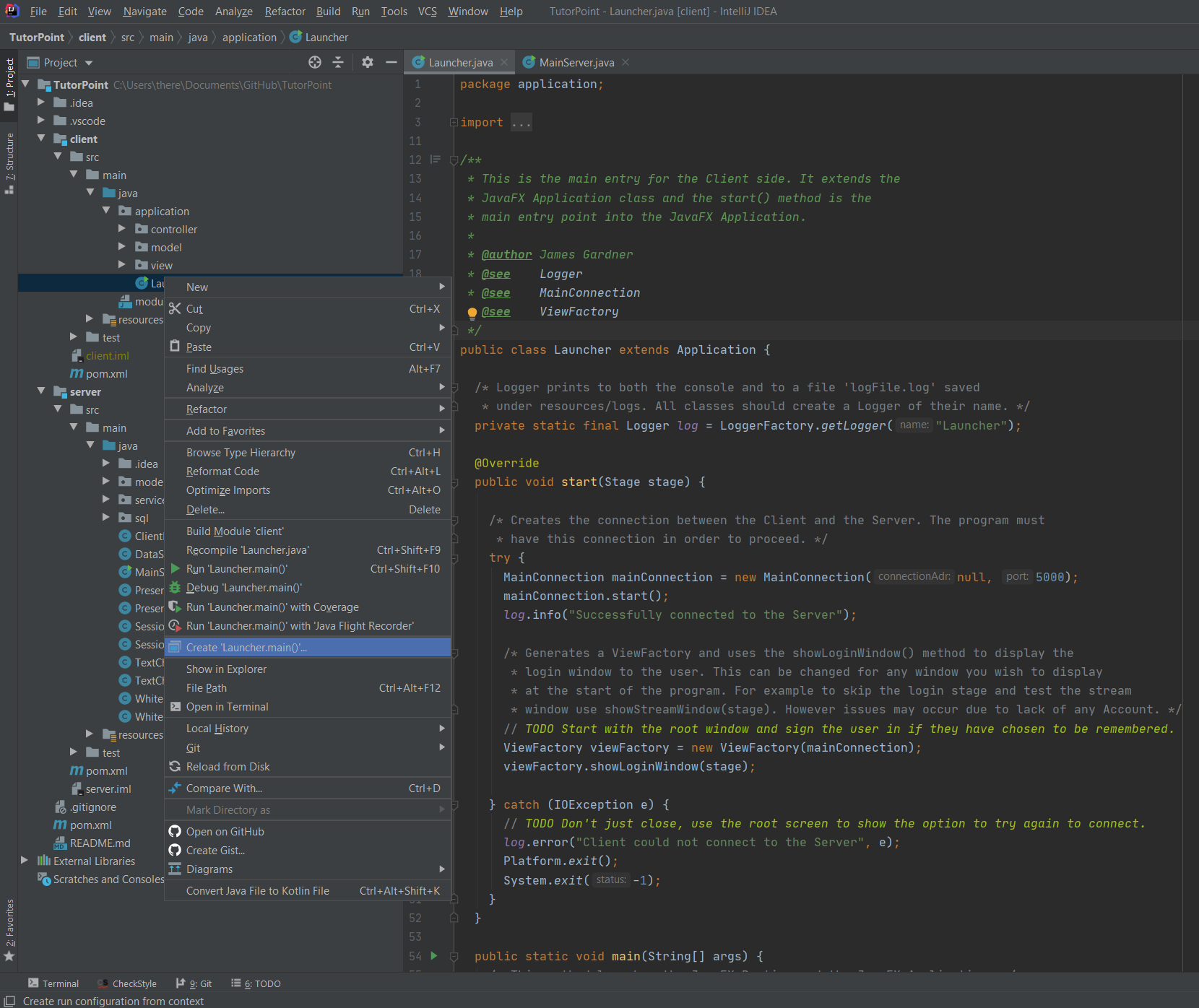Open Project panel settings gear
Image resolution: width=1199 pixels, height=1008 pixels.
pyautogui.click(x=368, y=62)
